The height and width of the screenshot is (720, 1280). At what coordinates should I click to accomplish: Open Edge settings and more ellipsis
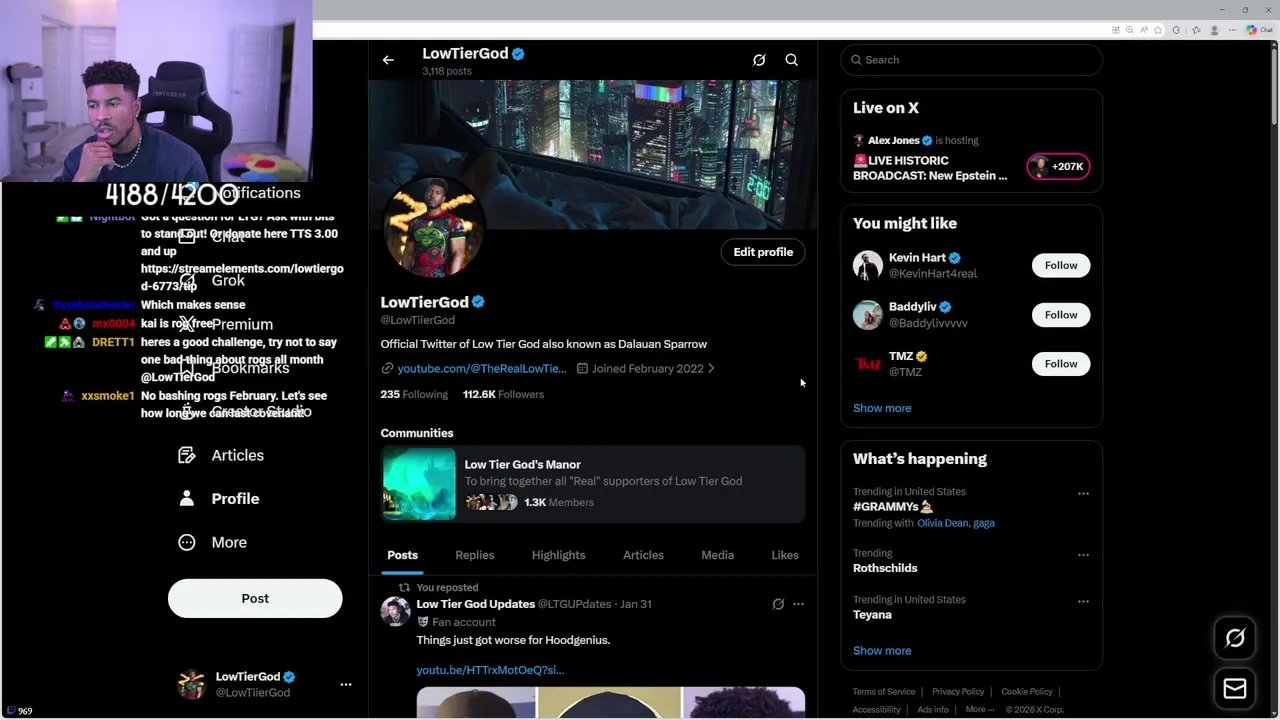[x=1232, y=30]
